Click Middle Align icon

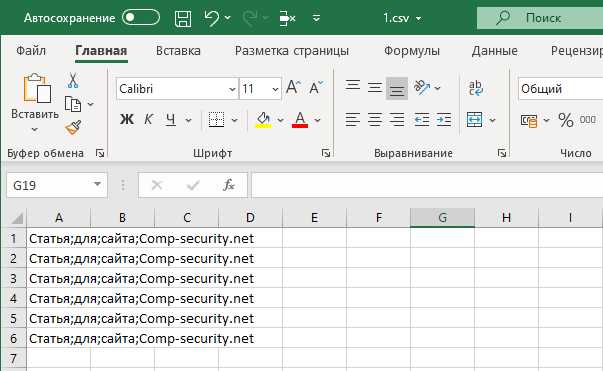tap(375, 87)
